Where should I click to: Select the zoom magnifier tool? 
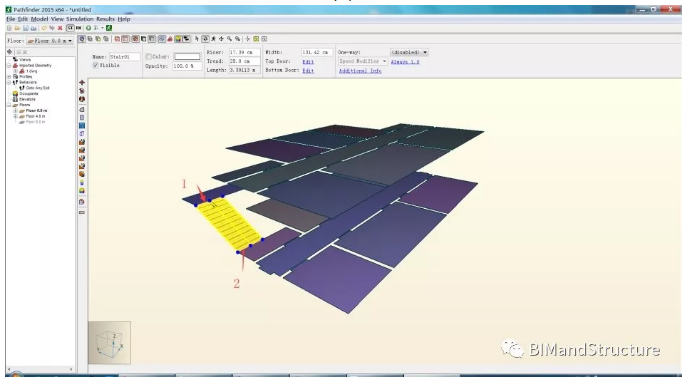229,39
